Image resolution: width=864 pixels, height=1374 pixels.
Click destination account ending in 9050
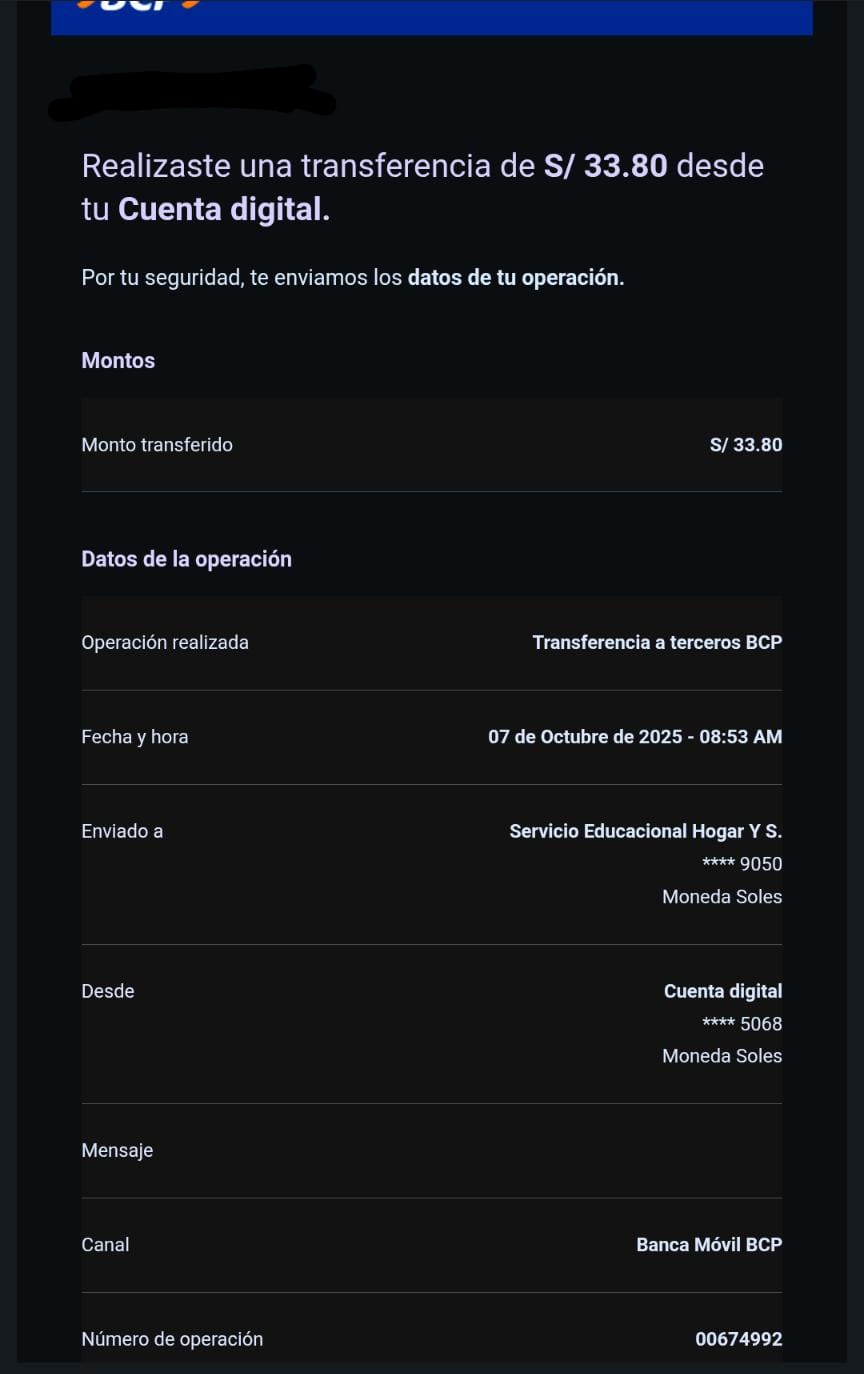(x=742, y=864)
